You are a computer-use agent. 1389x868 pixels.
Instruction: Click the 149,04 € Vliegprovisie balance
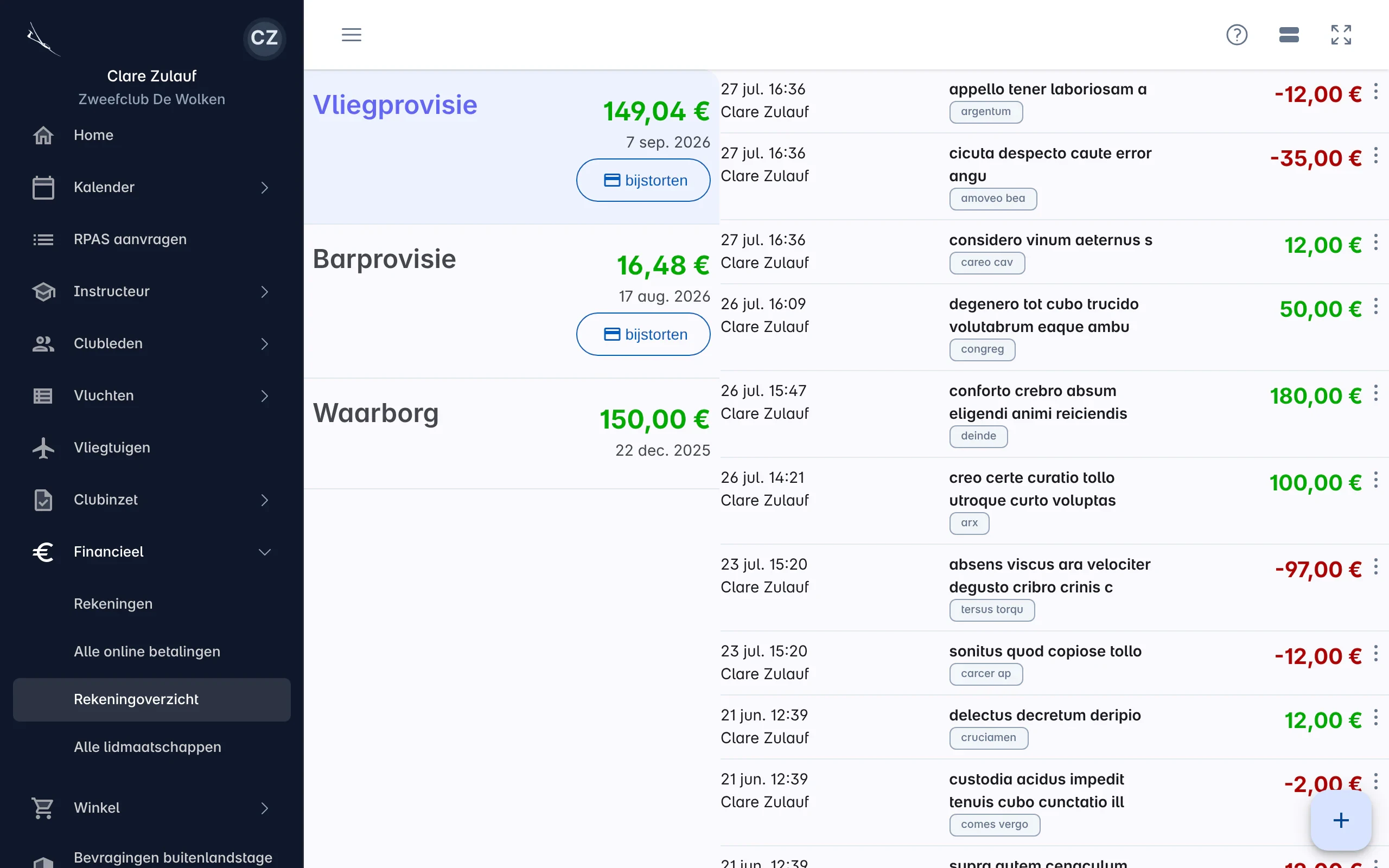pyautogui.click(x=656, y=111)
